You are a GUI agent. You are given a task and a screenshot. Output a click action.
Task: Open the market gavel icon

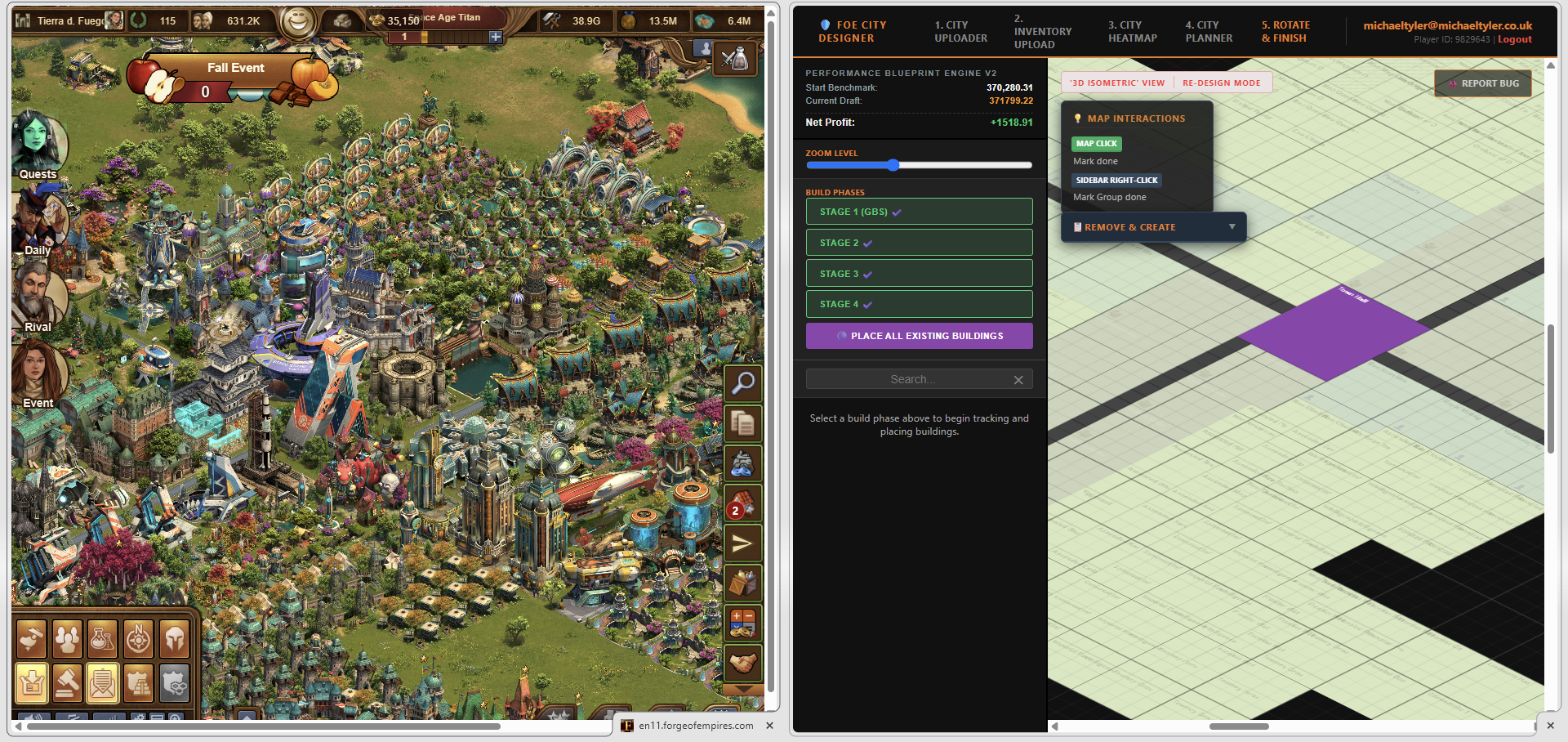click(68, 683)
